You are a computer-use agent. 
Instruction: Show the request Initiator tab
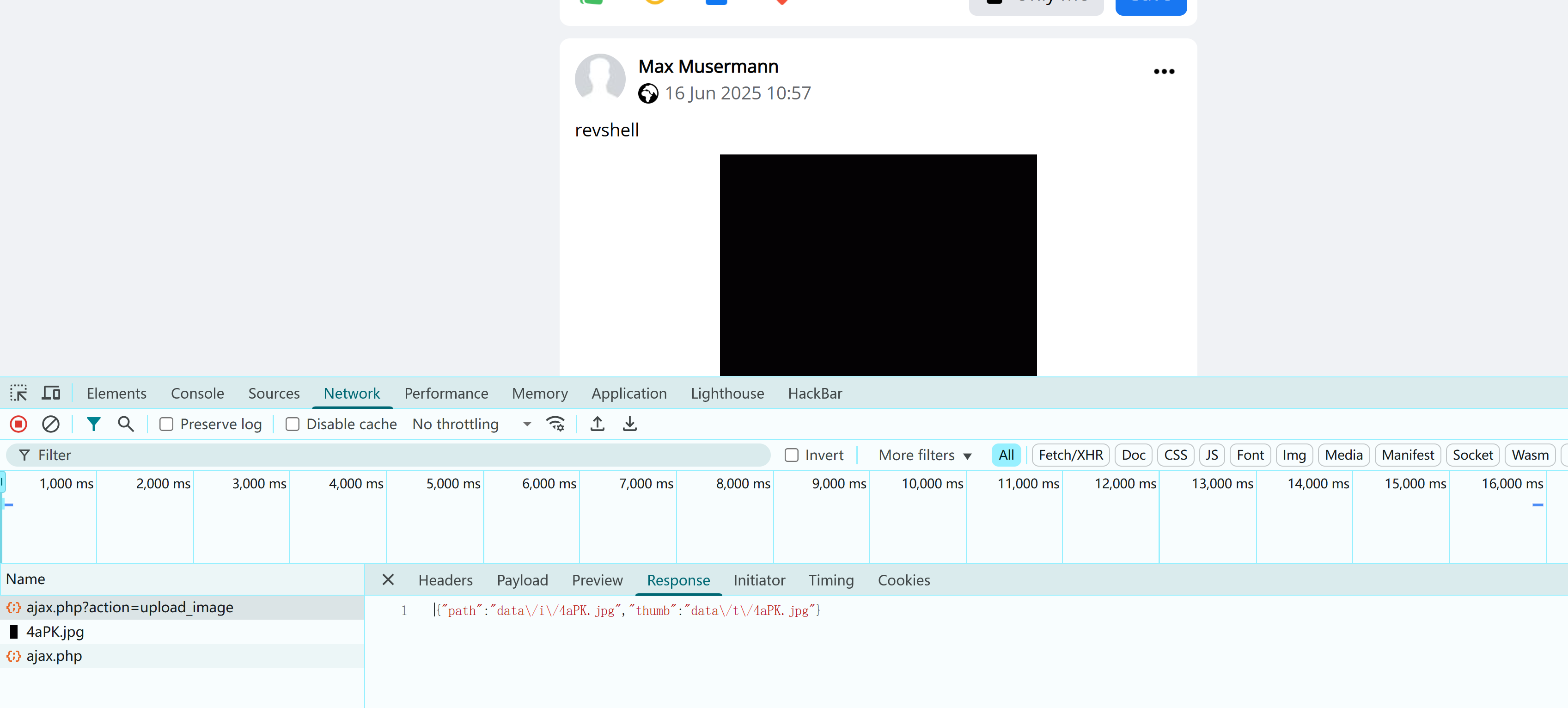[759, 580]
